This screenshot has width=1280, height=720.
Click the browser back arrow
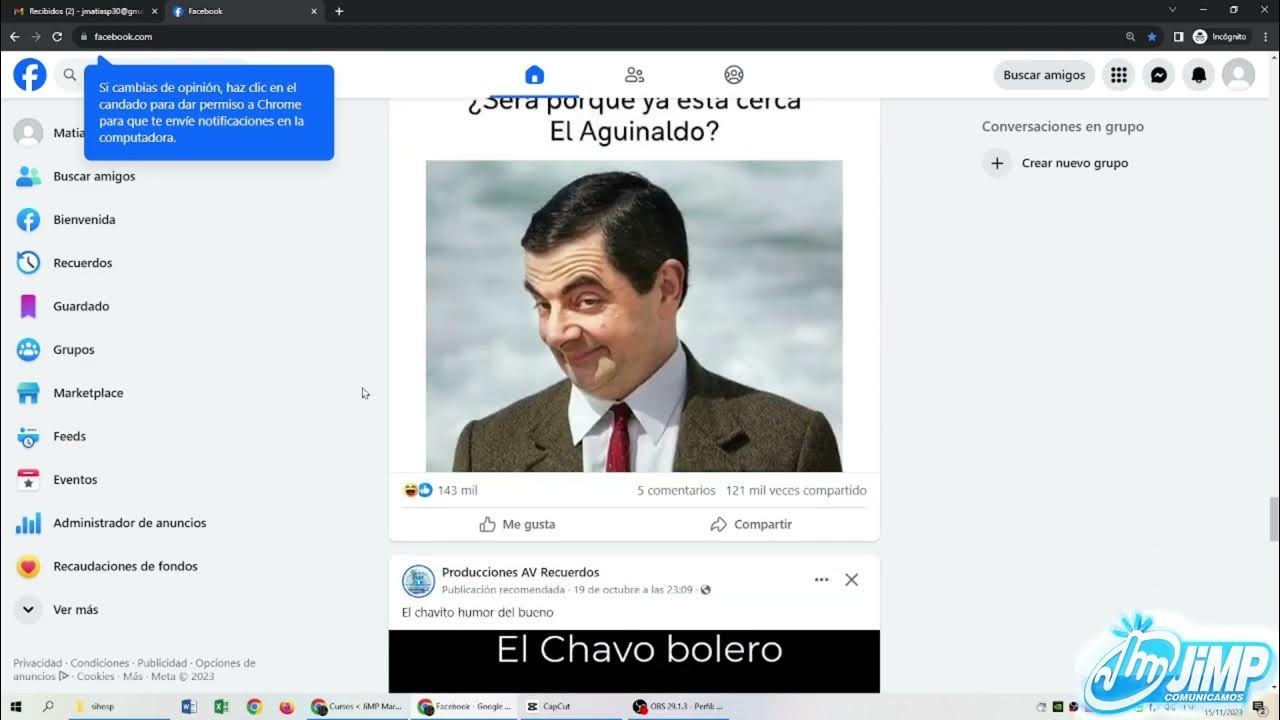coord(14,36)
